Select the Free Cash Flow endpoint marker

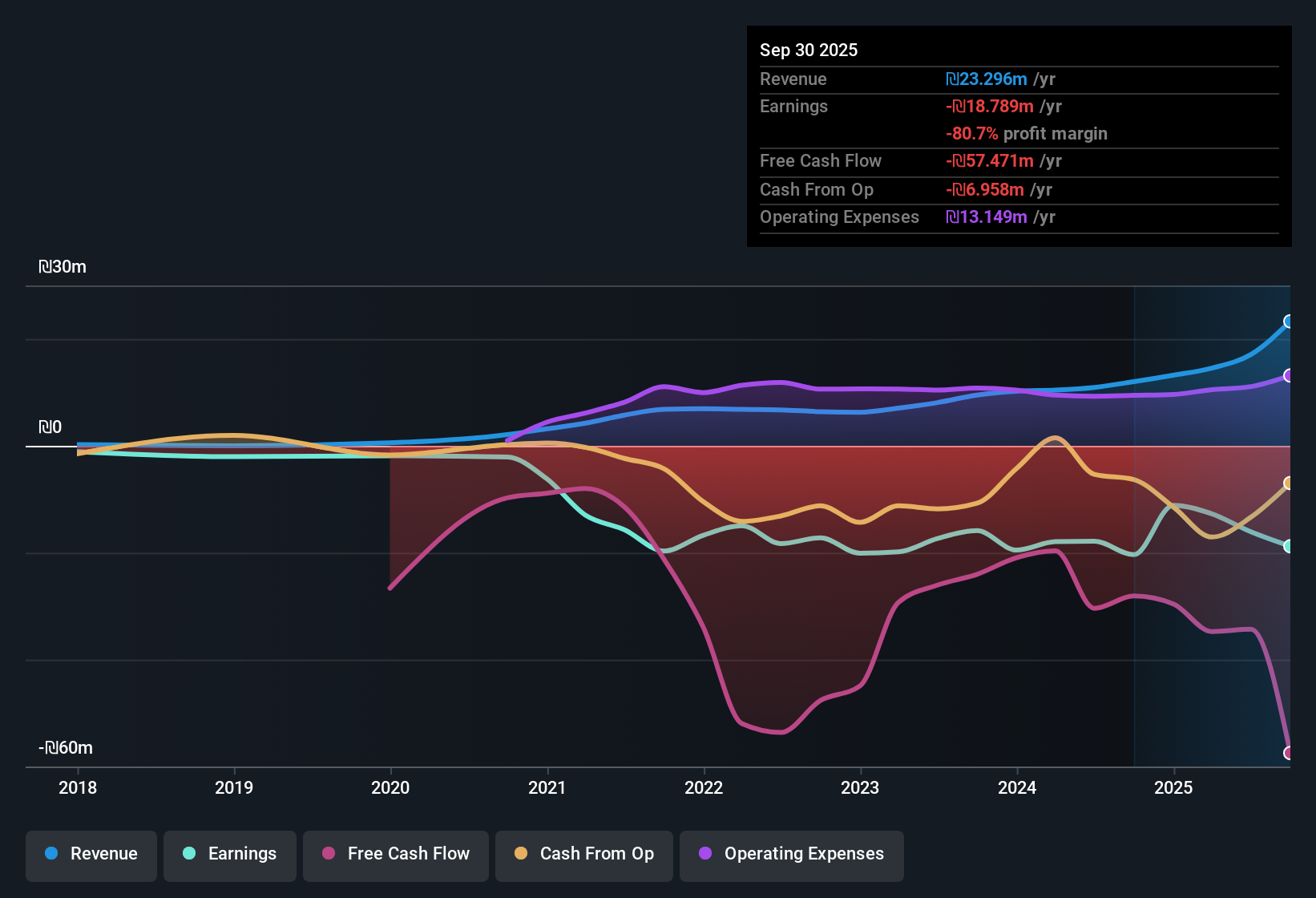(1288, 752)
